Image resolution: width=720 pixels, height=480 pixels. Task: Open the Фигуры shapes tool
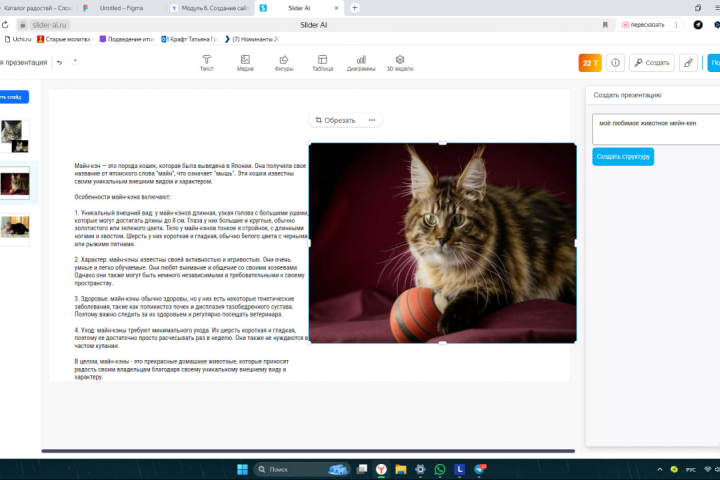click(x=284, y=63)
